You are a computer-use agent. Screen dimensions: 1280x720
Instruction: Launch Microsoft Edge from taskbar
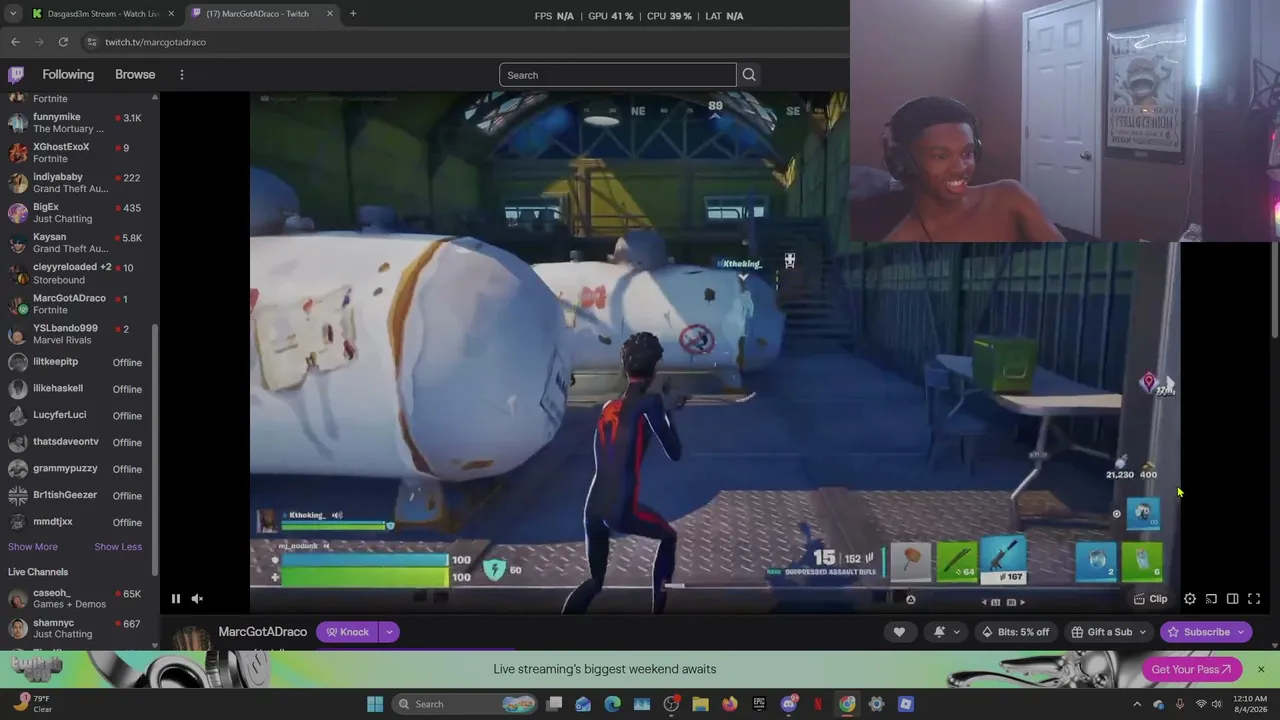coord(613,704)
